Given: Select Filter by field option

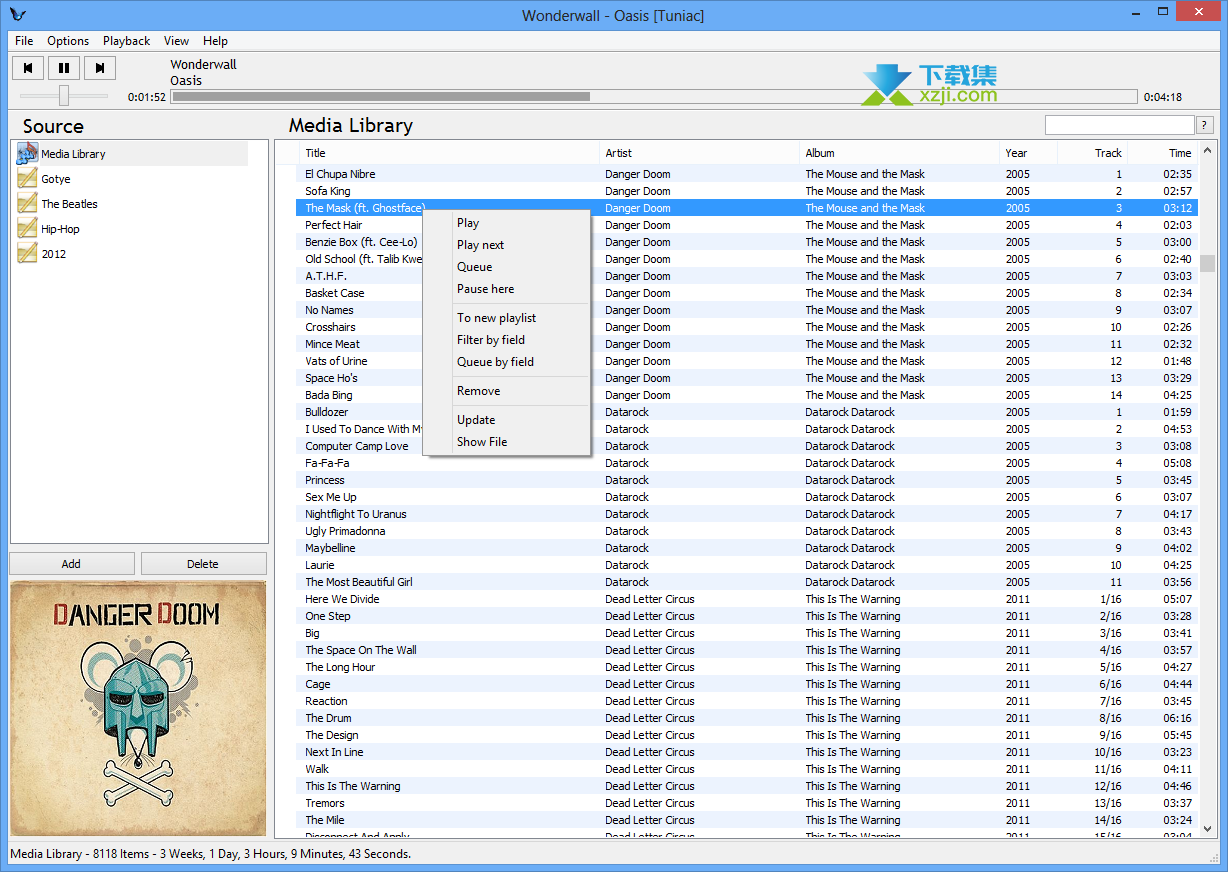Looking at the screenshot, I should 506,340.
